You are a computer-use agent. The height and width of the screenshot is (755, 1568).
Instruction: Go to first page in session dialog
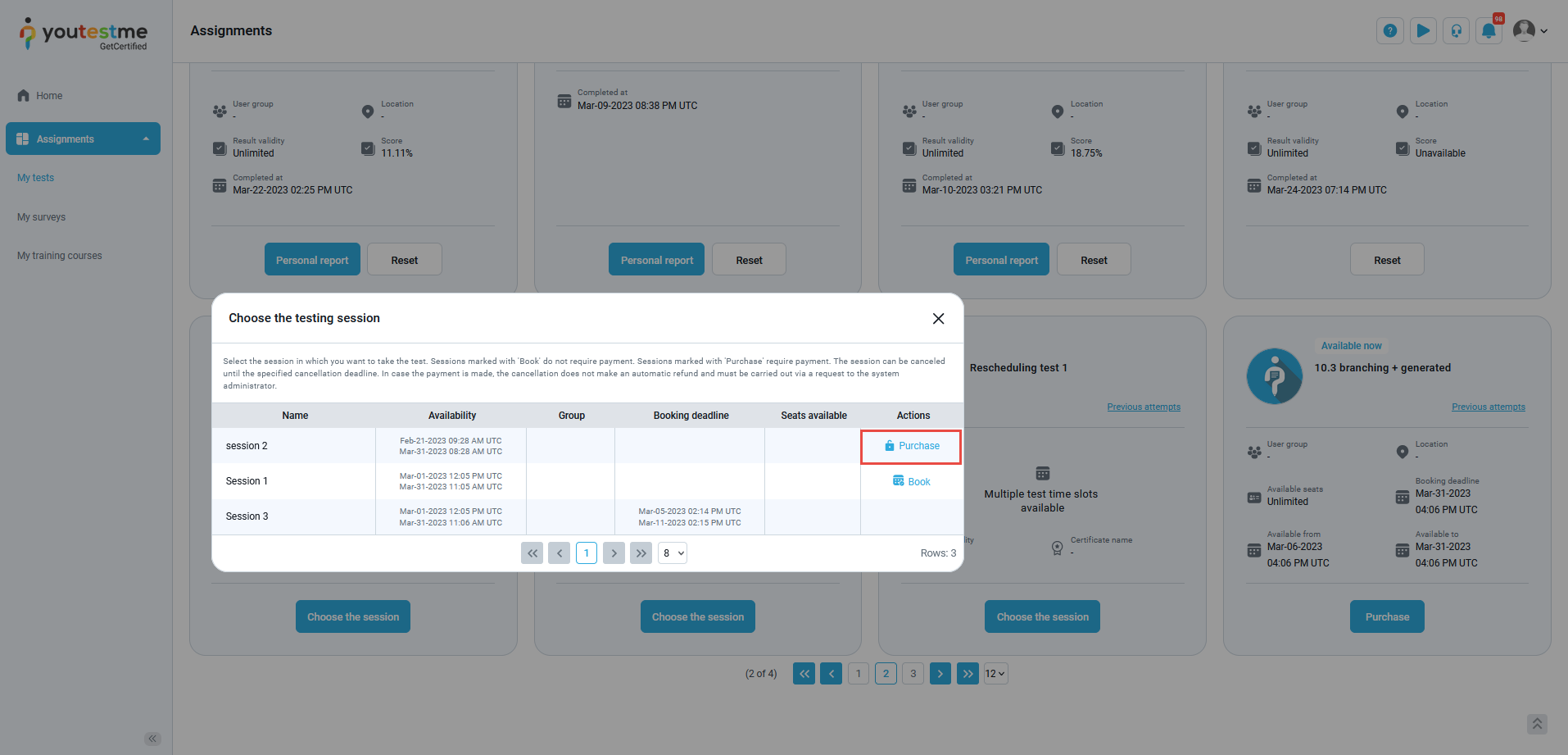click(x=532, y=553)
